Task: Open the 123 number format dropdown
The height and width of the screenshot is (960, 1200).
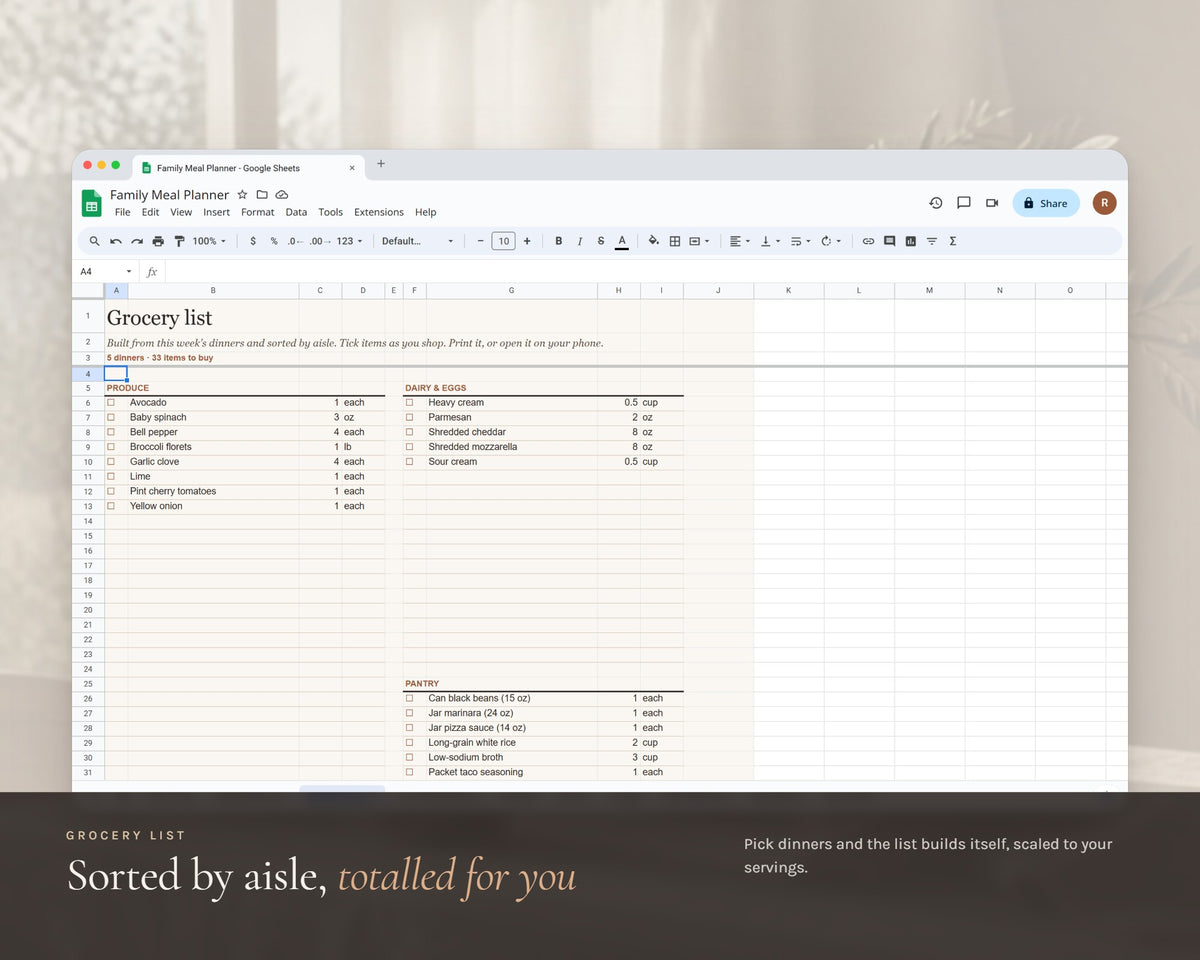Action: 349,241
